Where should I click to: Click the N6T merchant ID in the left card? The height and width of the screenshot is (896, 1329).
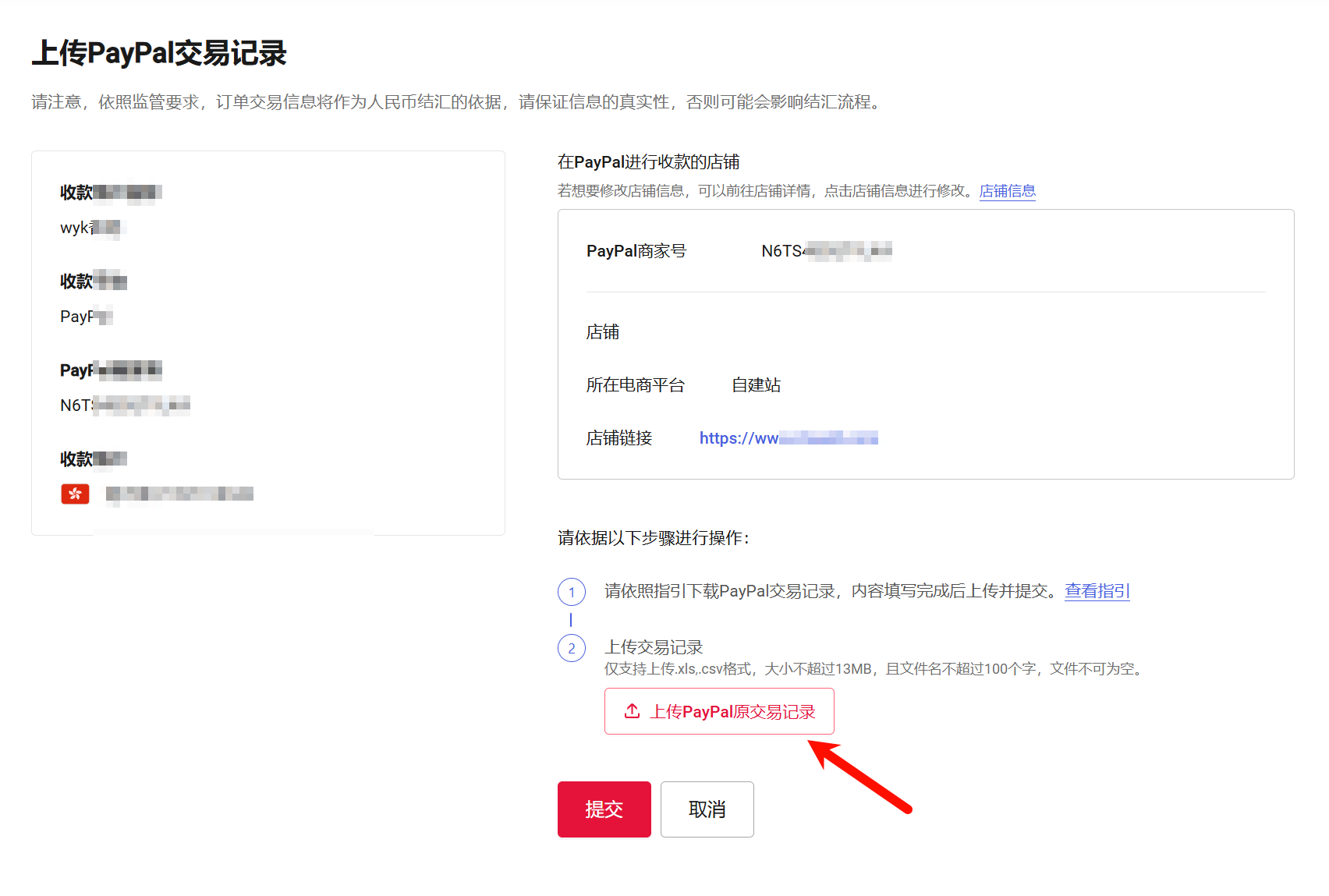coord(125,405)
